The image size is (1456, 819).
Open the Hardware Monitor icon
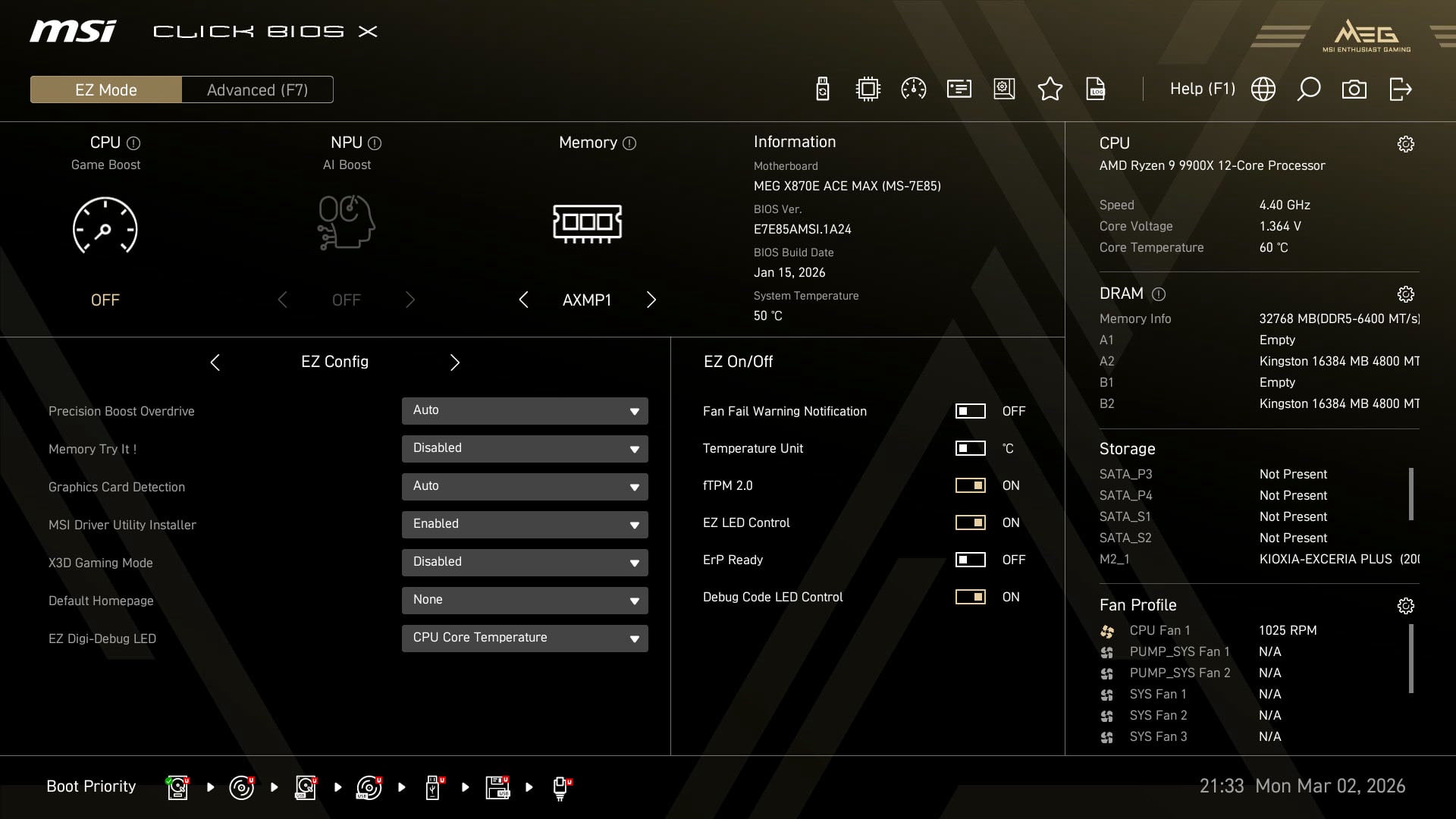click(x=912, y=89)
